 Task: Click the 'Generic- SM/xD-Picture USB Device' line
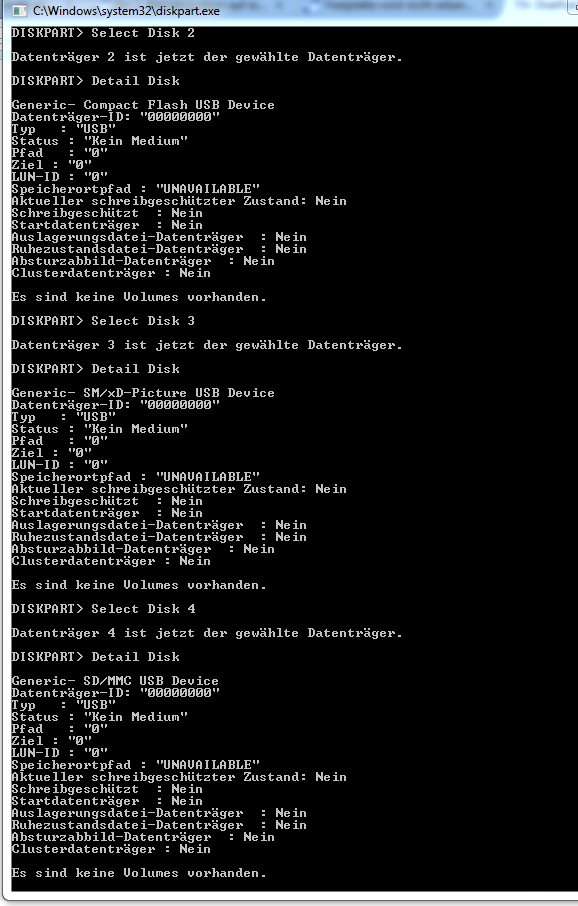pos(143,393)
